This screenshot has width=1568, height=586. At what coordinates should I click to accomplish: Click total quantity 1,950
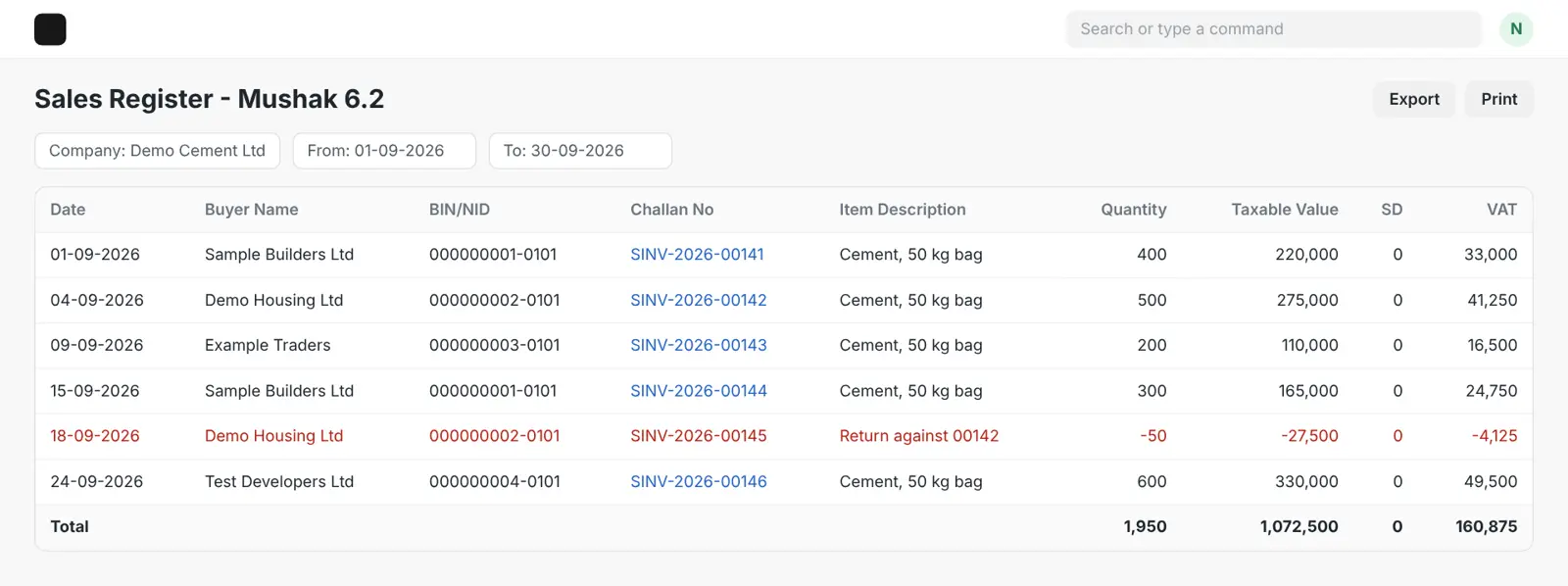click(x=1146, y=527)
